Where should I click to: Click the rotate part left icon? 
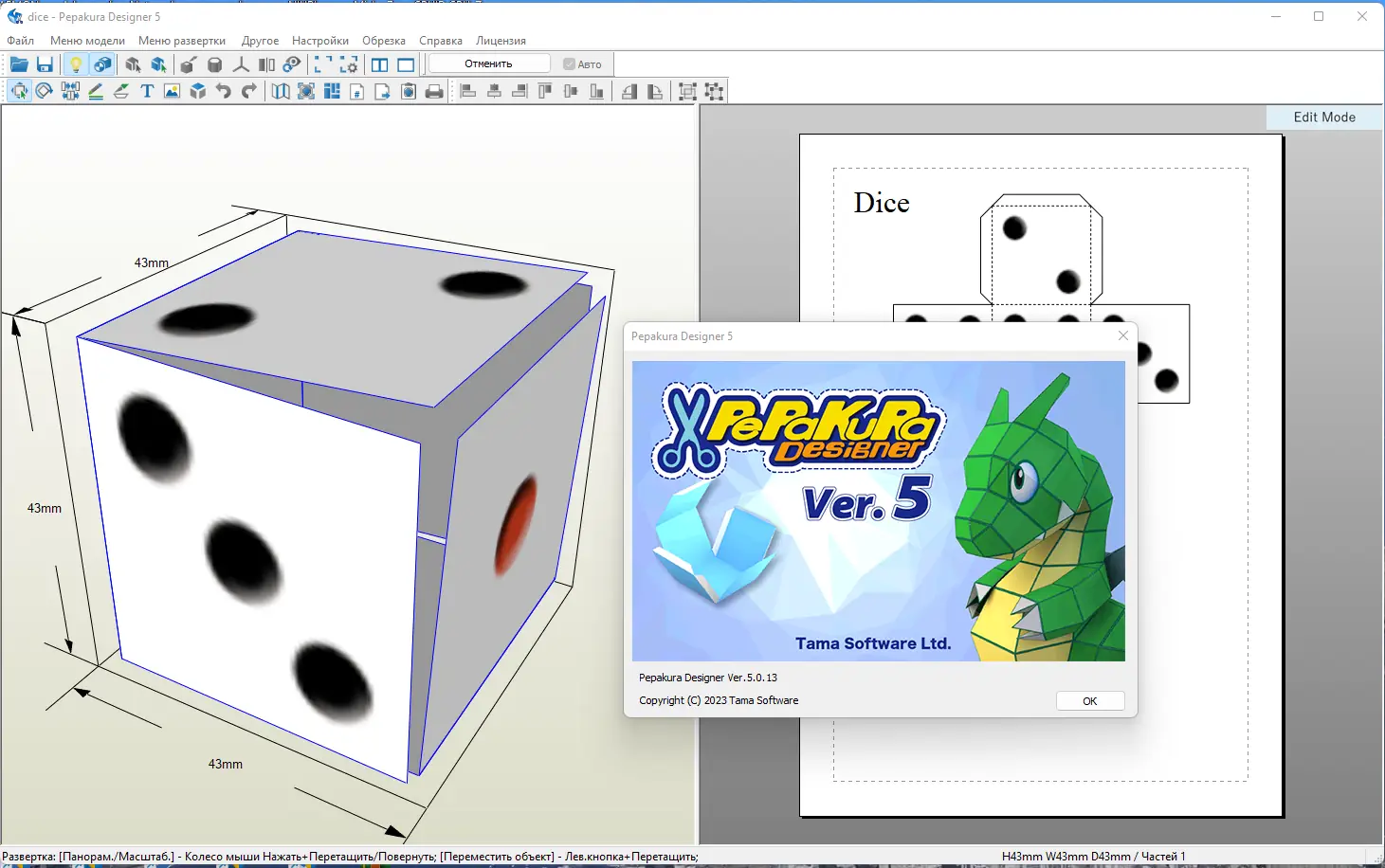click(629, 91)
